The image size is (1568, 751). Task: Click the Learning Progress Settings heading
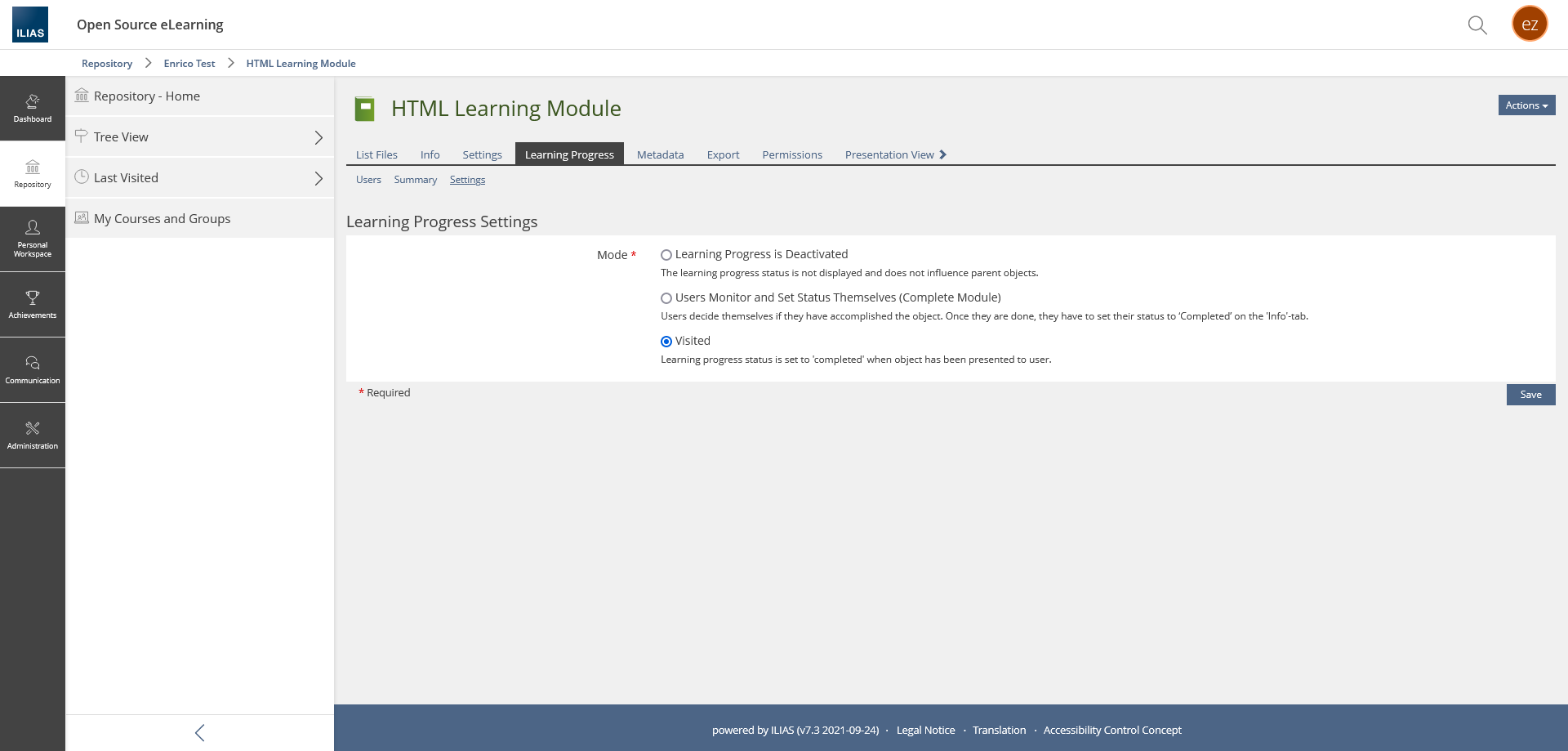pyautogui.click(x=442, y=221)
